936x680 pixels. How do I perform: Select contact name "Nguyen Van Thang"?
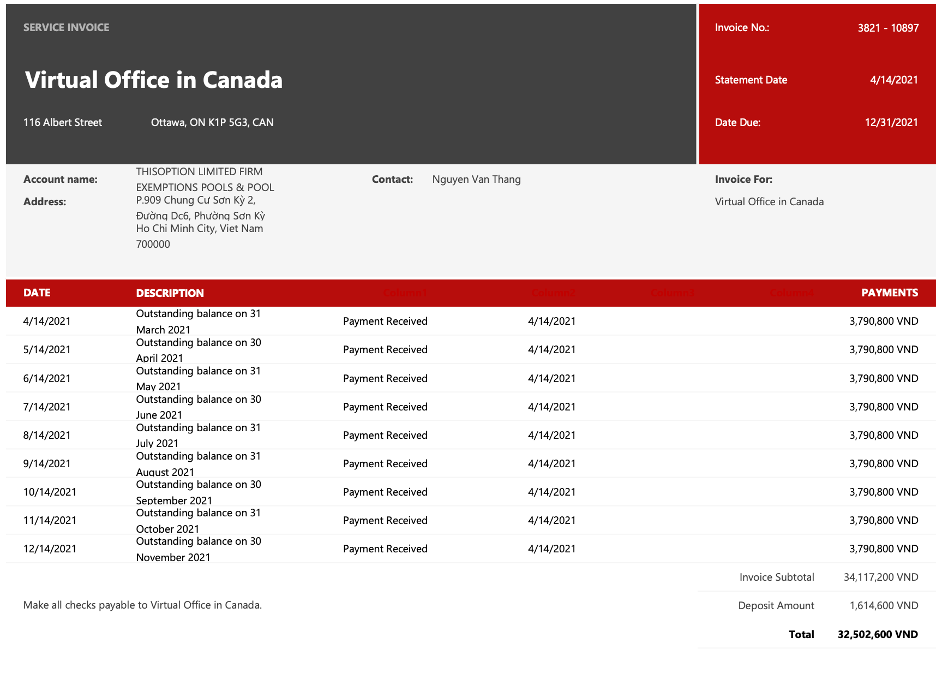(476, 179)
